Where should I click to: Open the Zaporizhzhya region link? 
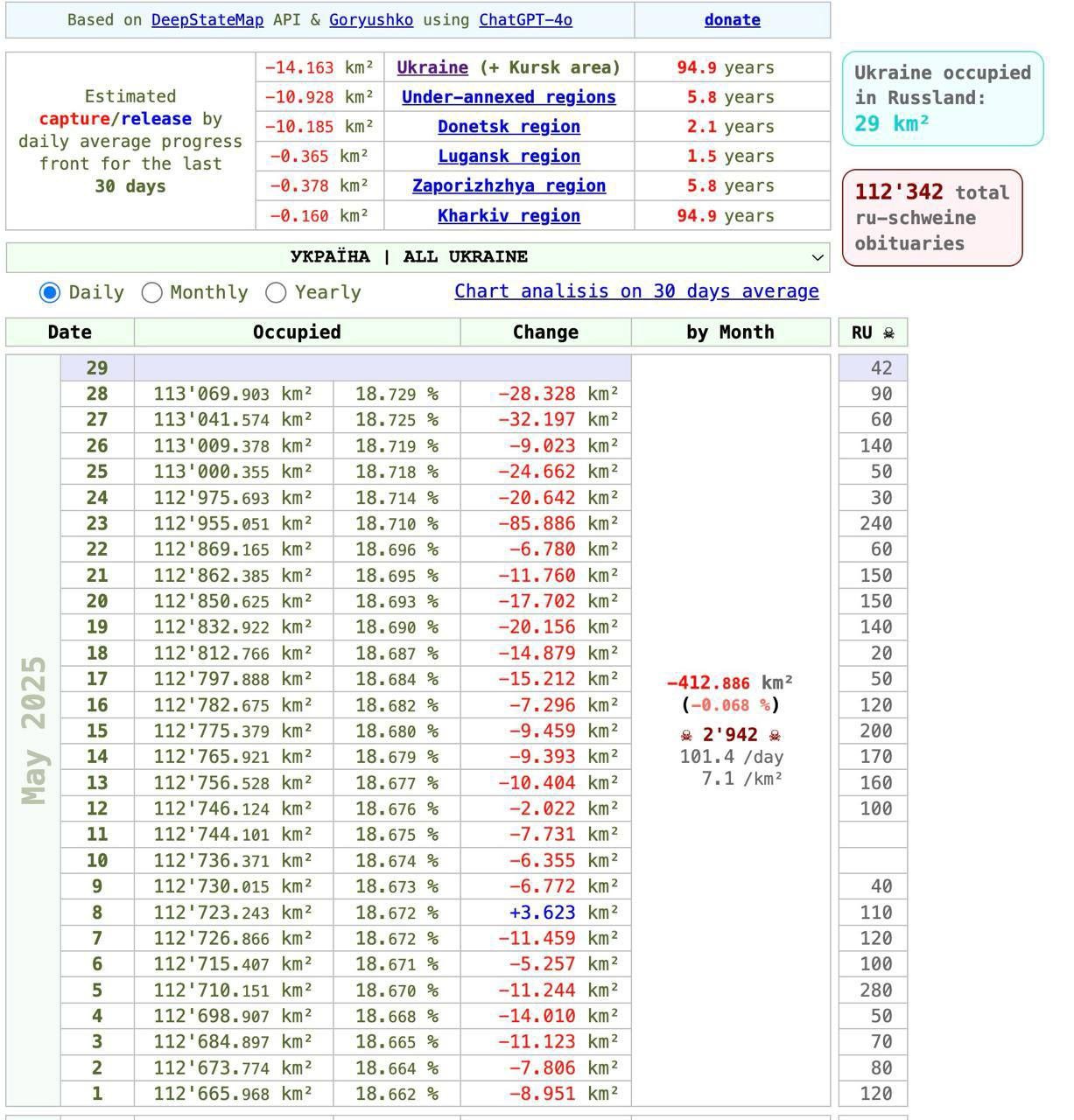click(x=509, y=186)
